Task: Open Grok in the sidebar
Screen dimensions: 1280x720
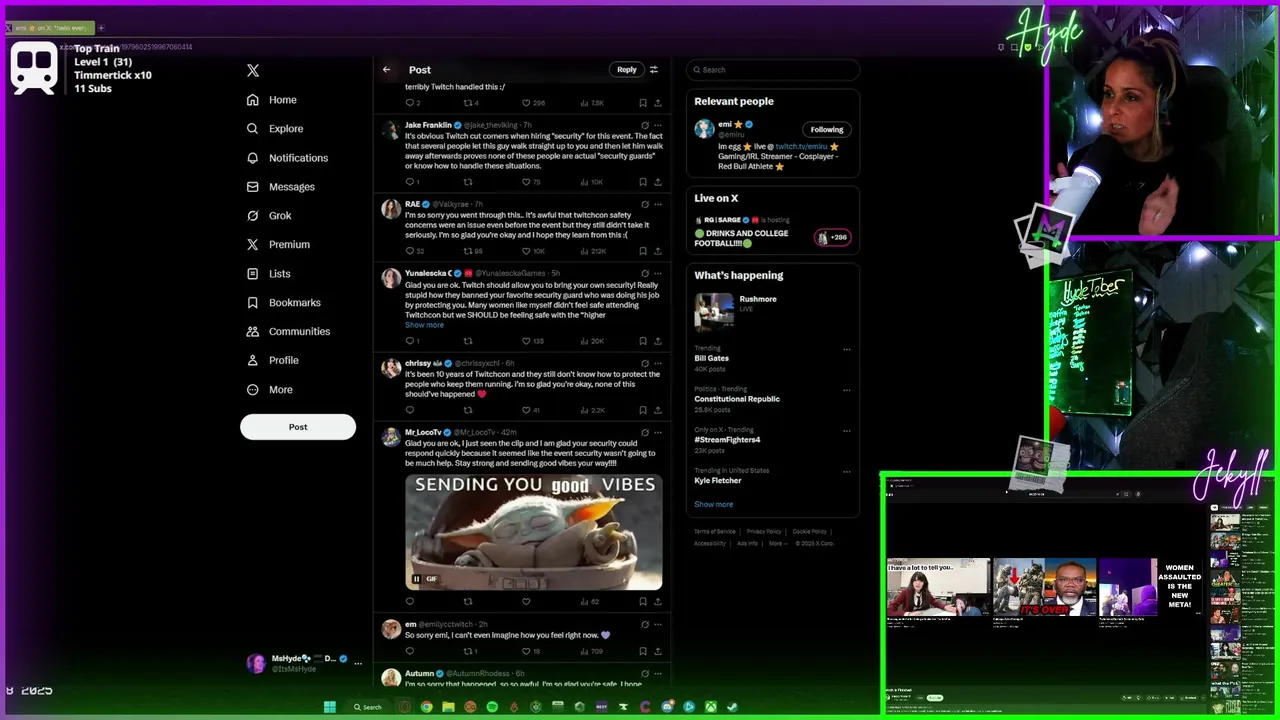Action: pos(269,216)
